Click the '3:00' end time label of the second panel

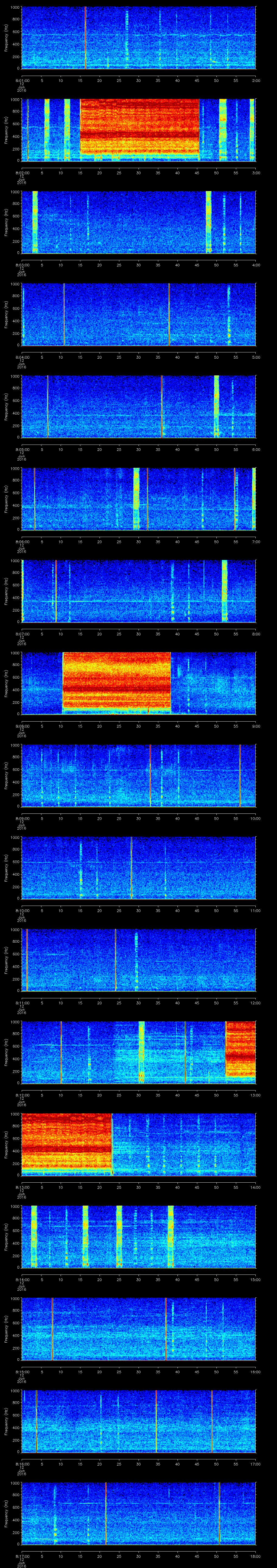coord(256,173)
